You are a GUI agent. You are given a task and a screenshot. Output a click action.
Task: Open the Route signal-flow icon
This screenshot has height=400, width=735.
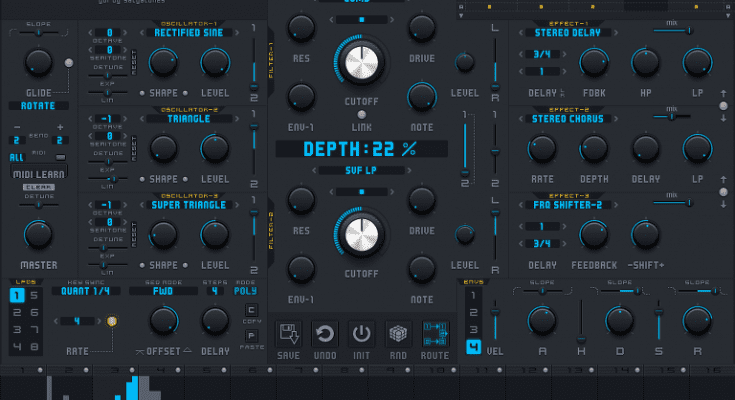(435, 336)
